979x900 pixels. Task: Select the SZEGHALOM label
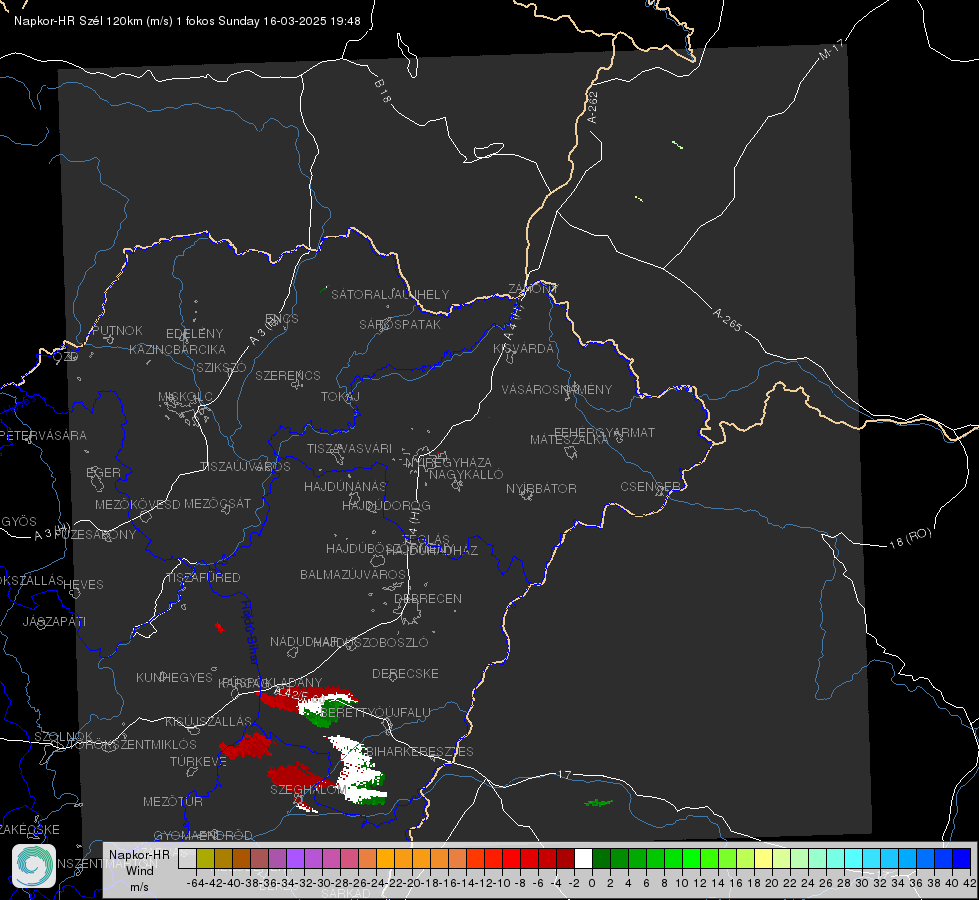[308, 790]
